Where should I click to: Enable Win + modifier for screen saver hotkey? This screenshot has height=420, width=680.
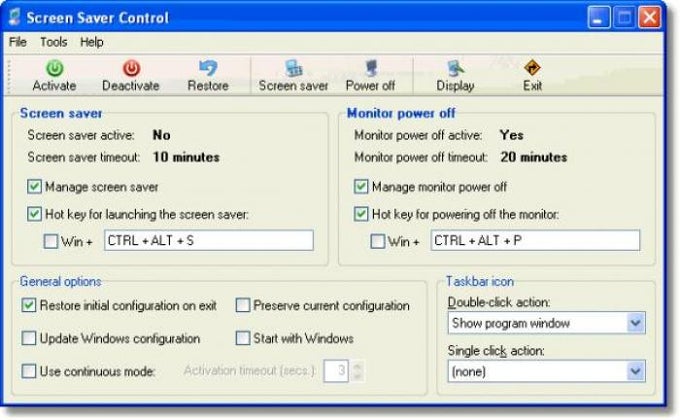click(51, 241)
